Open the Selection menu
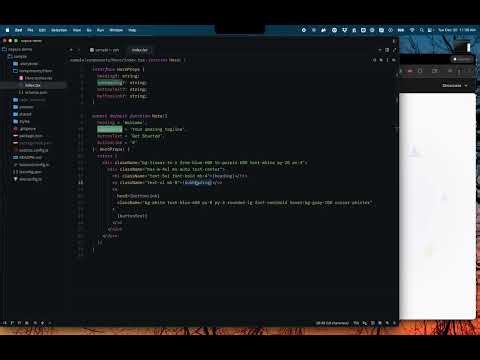The height and width of the screenshot is (360, 480). click(x=59, y=30)
